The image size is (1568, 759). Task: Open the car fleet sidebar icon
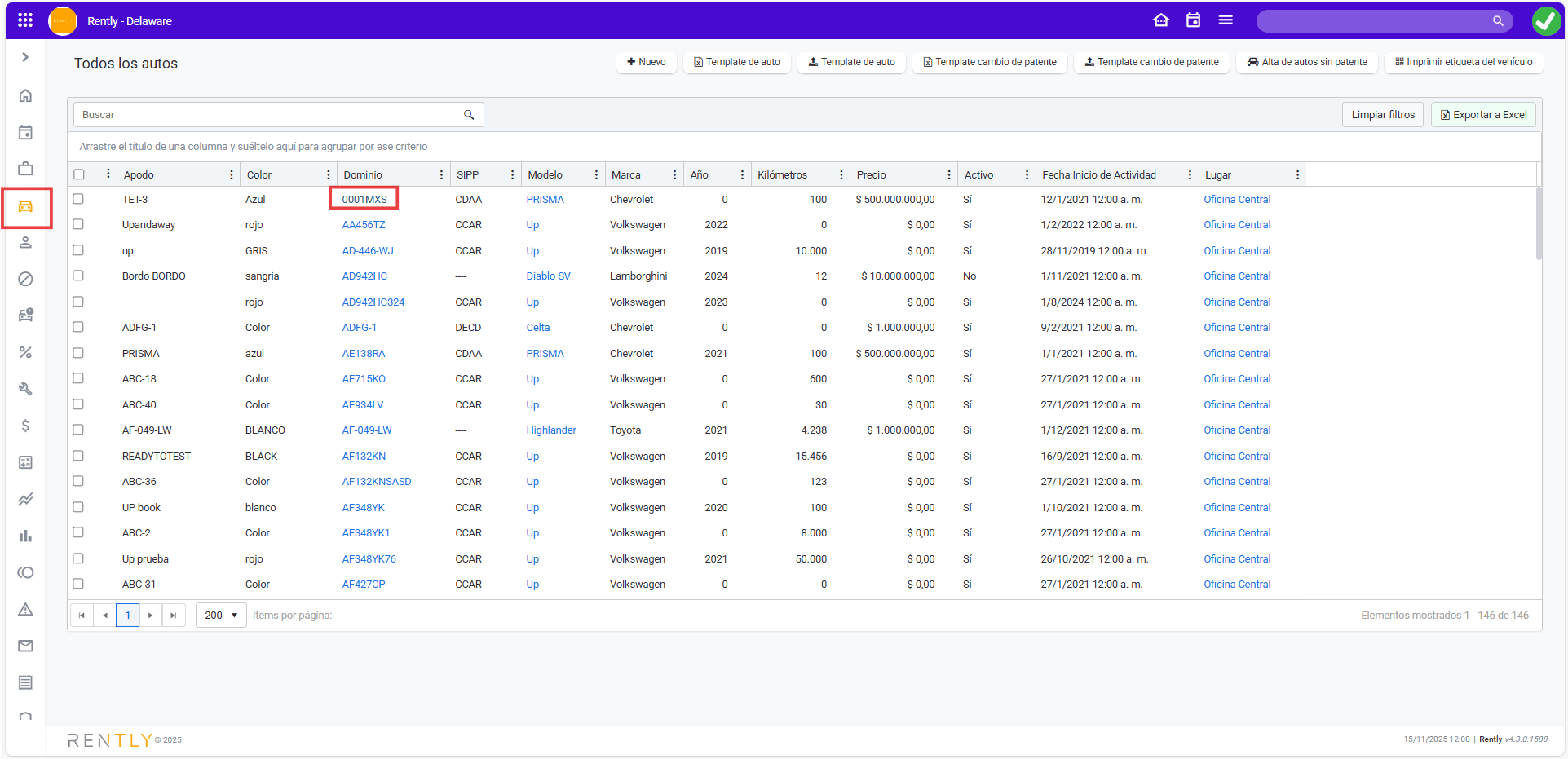(26, 207)
